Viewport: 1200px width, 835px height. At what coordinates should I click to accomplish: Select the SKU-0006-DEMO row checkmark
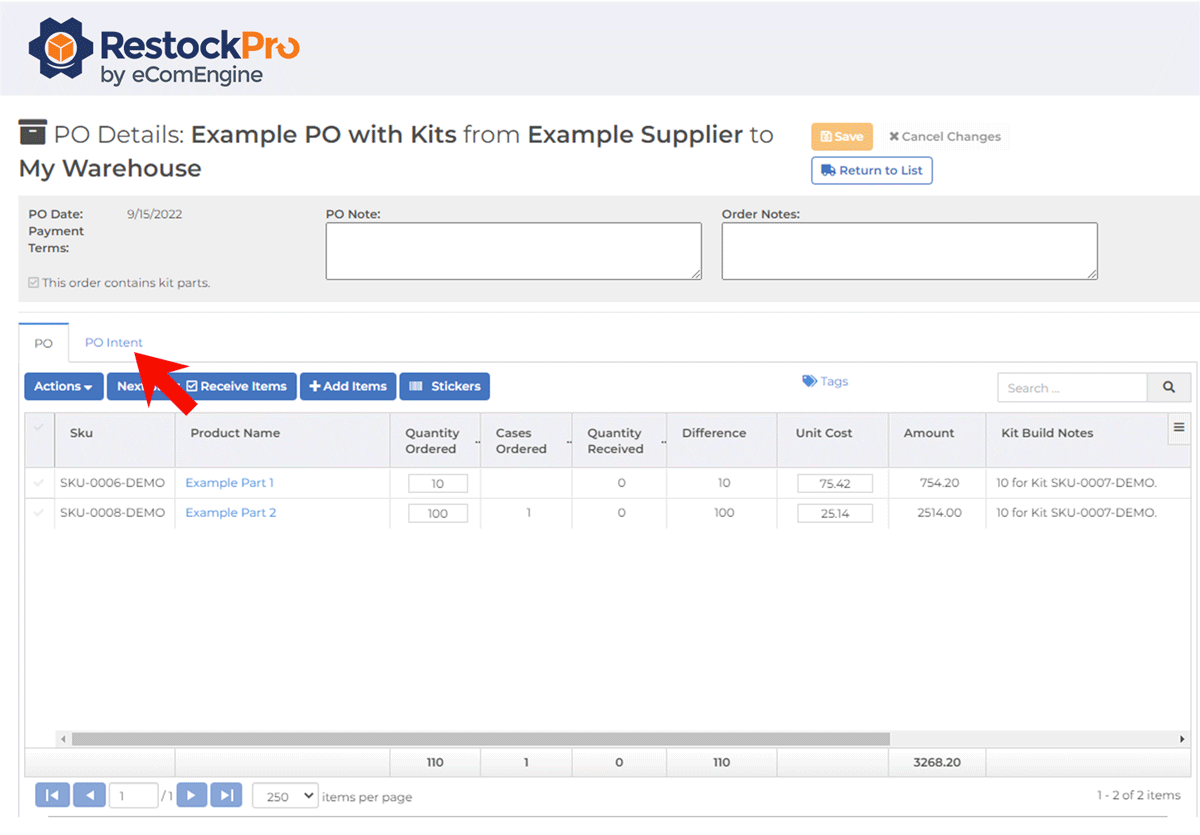tap(39, 483)
